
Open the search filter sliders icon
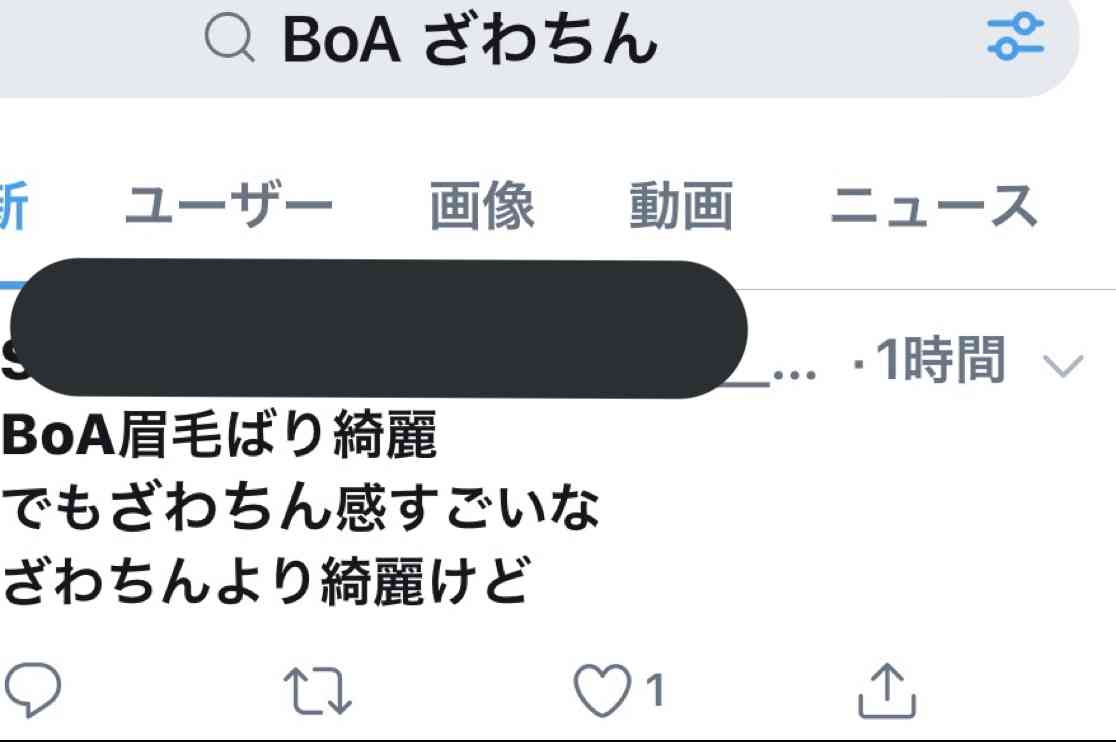coord(1016,36)
